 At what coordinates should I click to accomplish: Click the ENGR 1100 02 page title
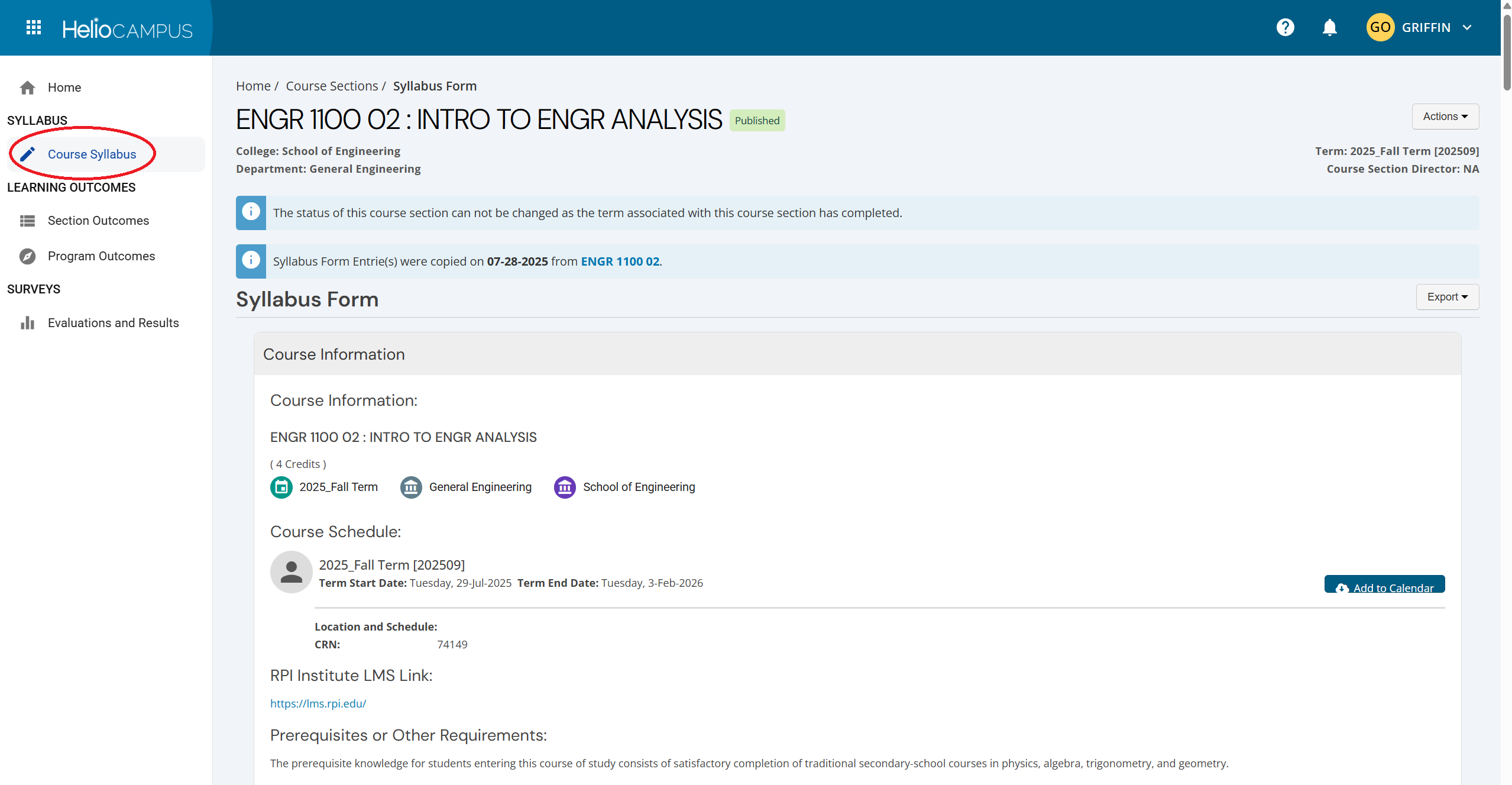[479, 119]
